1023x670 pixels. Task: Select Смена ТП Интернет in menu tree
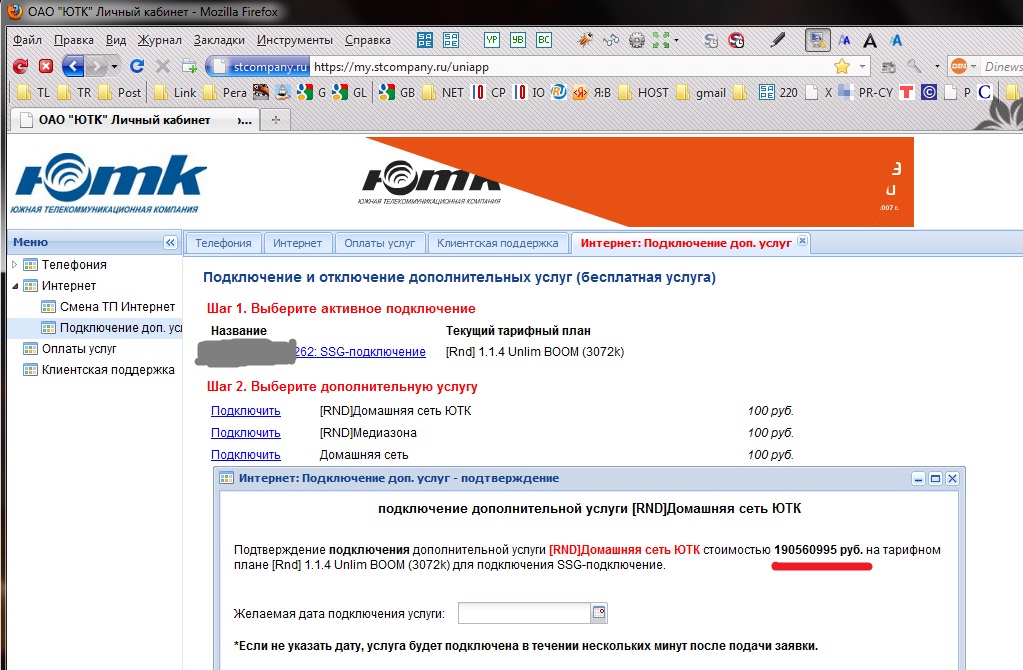point(117,307)
